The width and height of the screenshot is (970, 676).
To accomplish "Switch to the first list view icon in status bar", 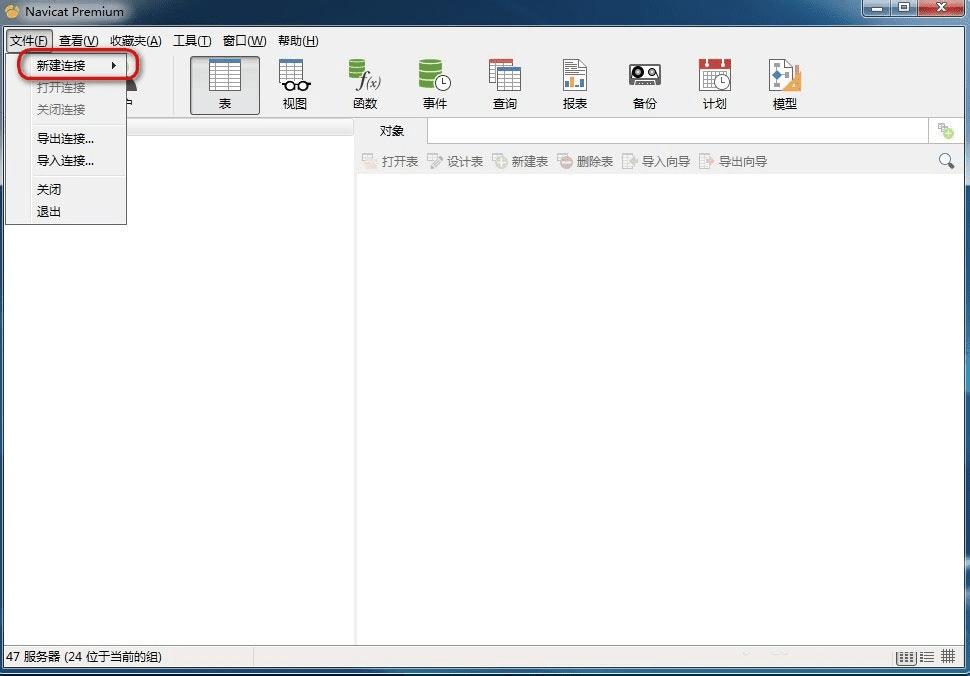I will pos(906,657).
